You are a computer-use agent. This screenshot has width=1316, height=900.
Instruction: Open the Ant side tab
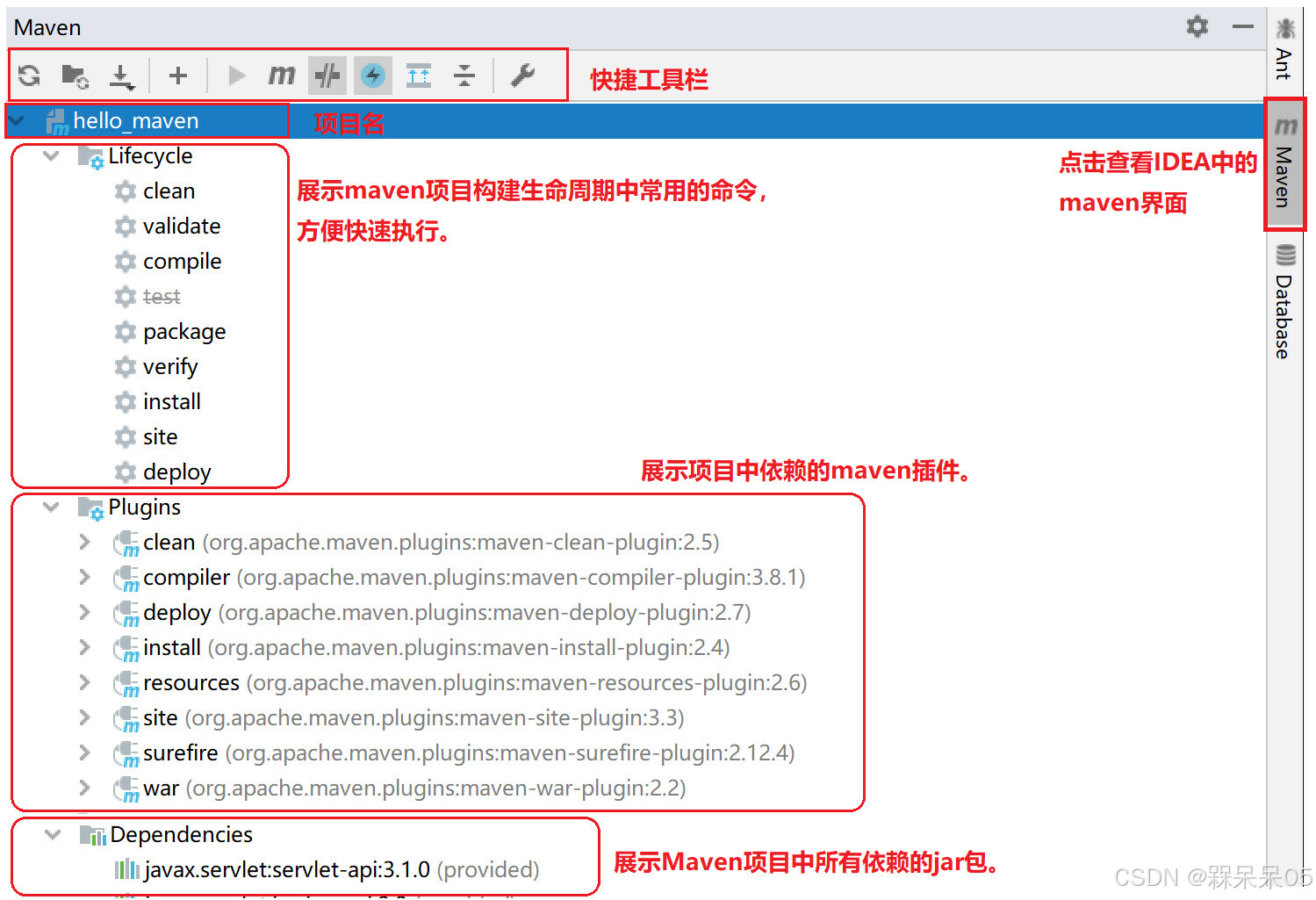tap(1284, 48)
